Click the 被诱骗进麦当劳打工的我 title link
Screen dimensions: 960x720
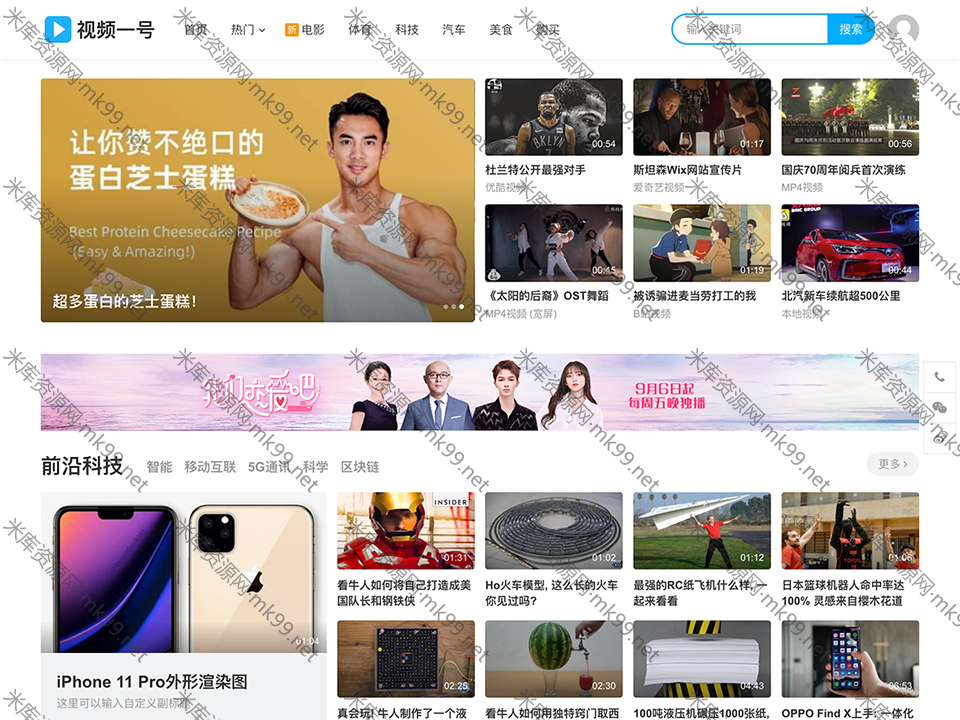(x=694, y=296)
